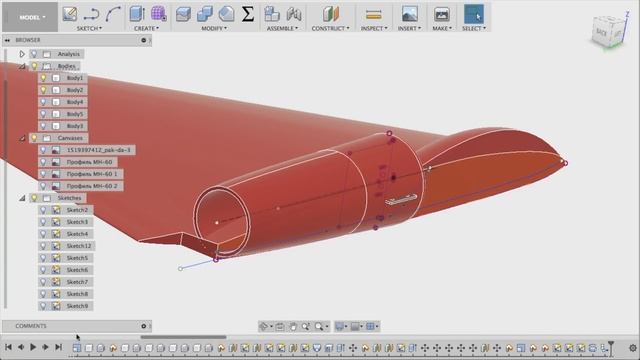Activate the Pan hand tool
This screenshot has width=640, height=360.
293,326
